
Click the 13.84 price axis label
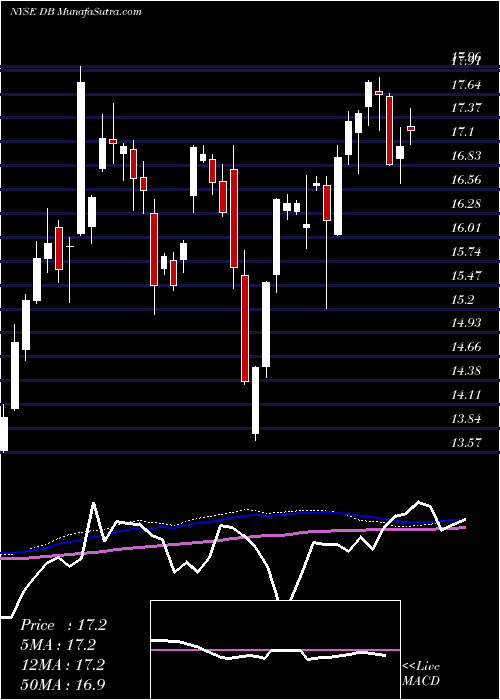(x=466, y=419)
